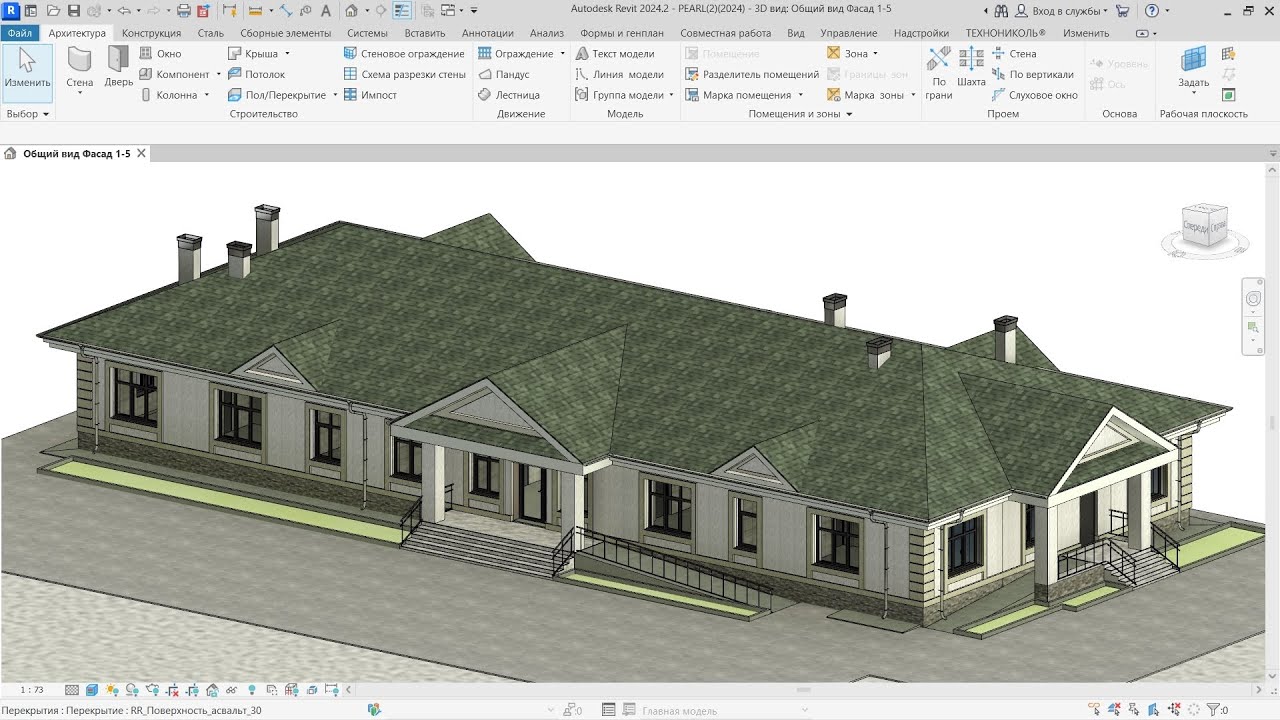This screenshot has width=1280, height=720.
Task: Open the Файл menu
Action: 20,33
